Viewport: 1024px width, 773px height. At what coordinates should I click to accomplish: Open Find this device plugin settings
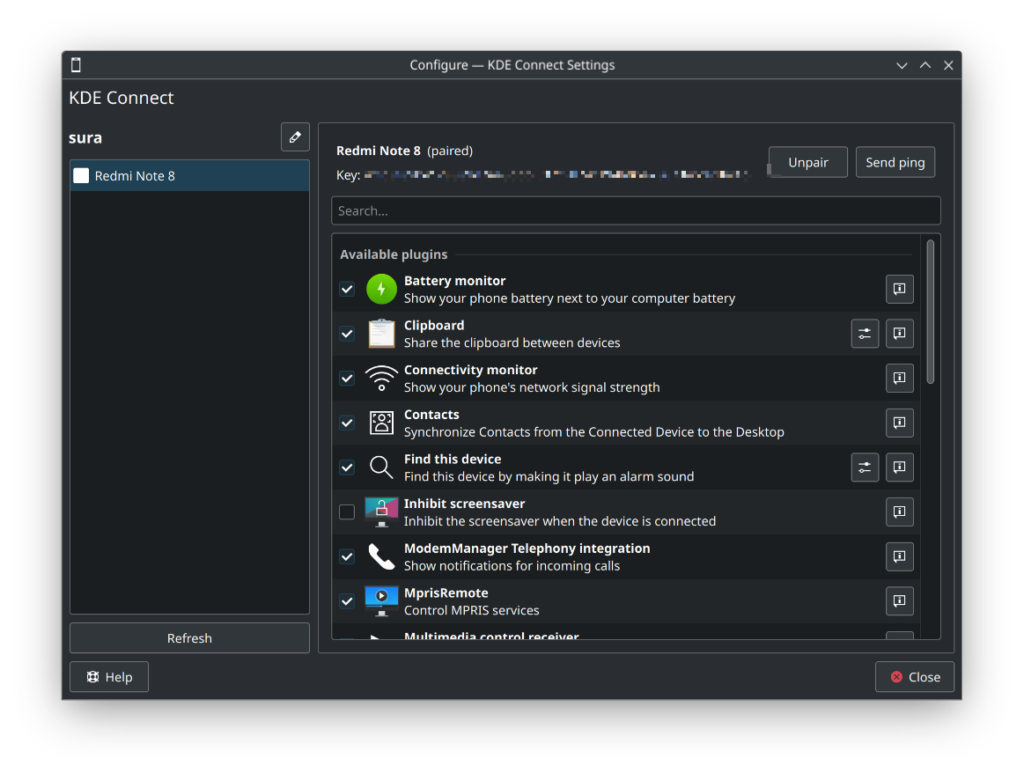864,467
